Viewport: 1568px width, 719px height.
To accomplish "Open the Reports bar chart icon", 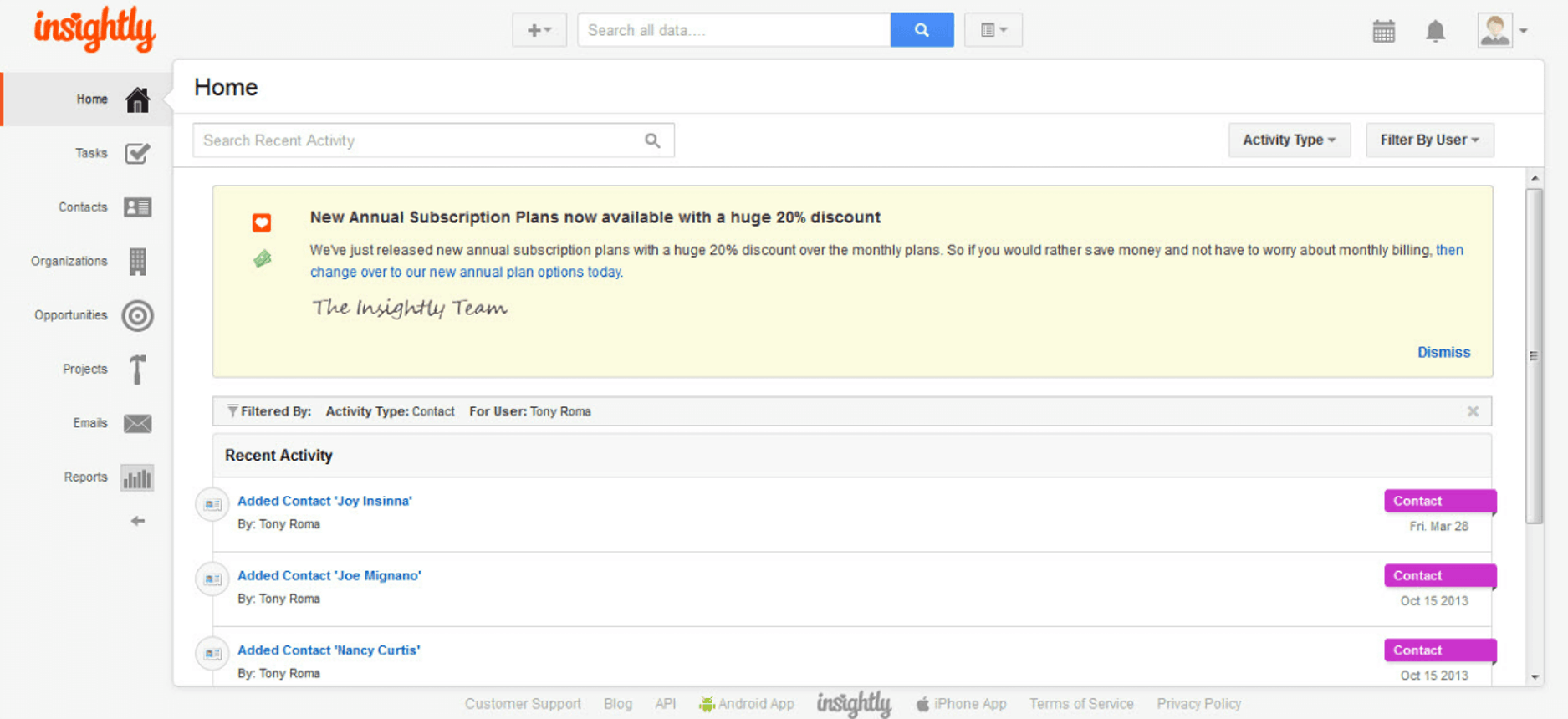I will (137, 477).
